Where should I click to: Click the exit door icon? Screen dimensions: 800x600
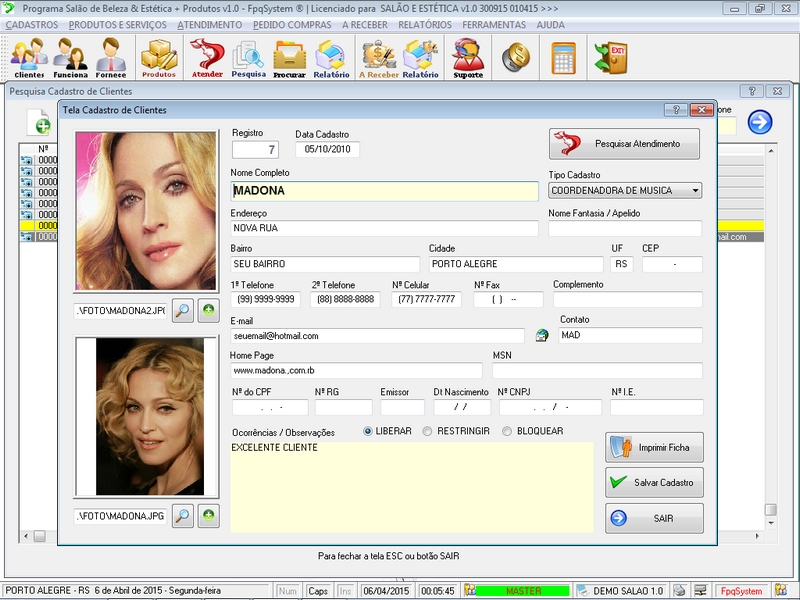[611, 58]
